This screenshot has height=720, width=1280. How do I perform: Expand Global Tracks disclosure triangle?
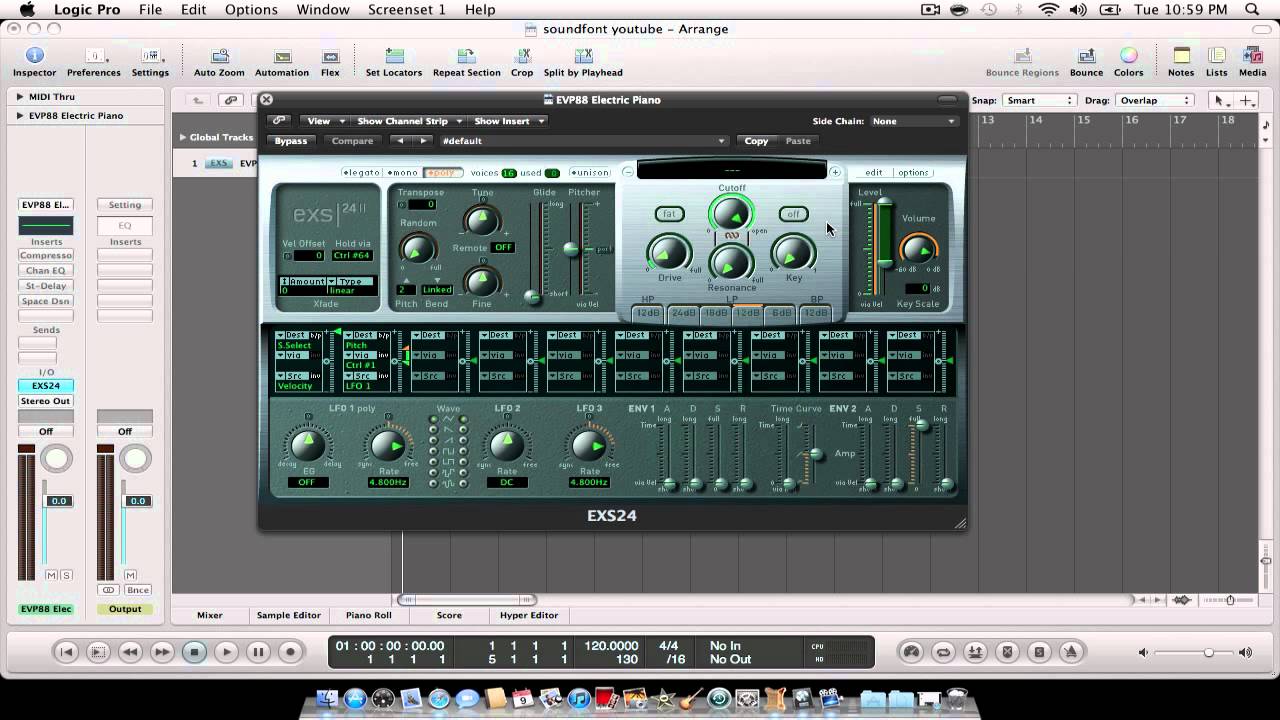[182, 137]
